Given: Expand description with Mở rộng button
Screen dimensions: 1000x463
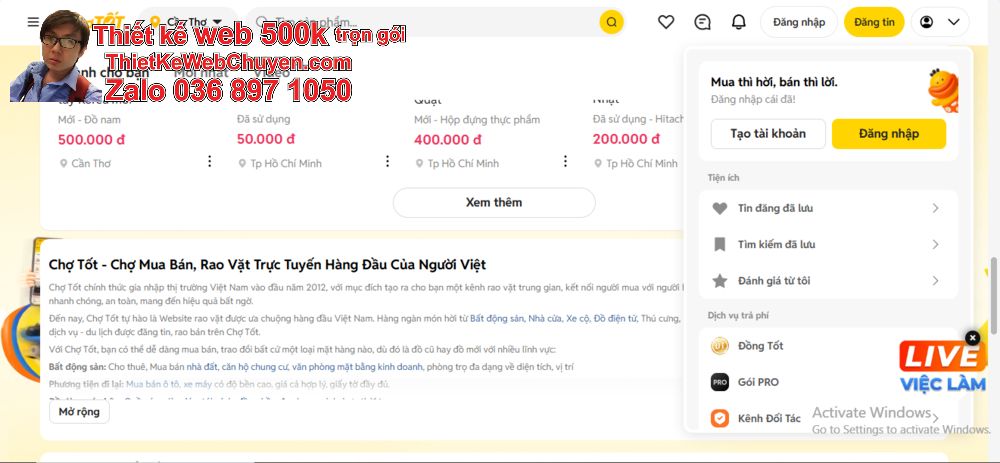Looking at the screenshot, I should click(79, 412).
